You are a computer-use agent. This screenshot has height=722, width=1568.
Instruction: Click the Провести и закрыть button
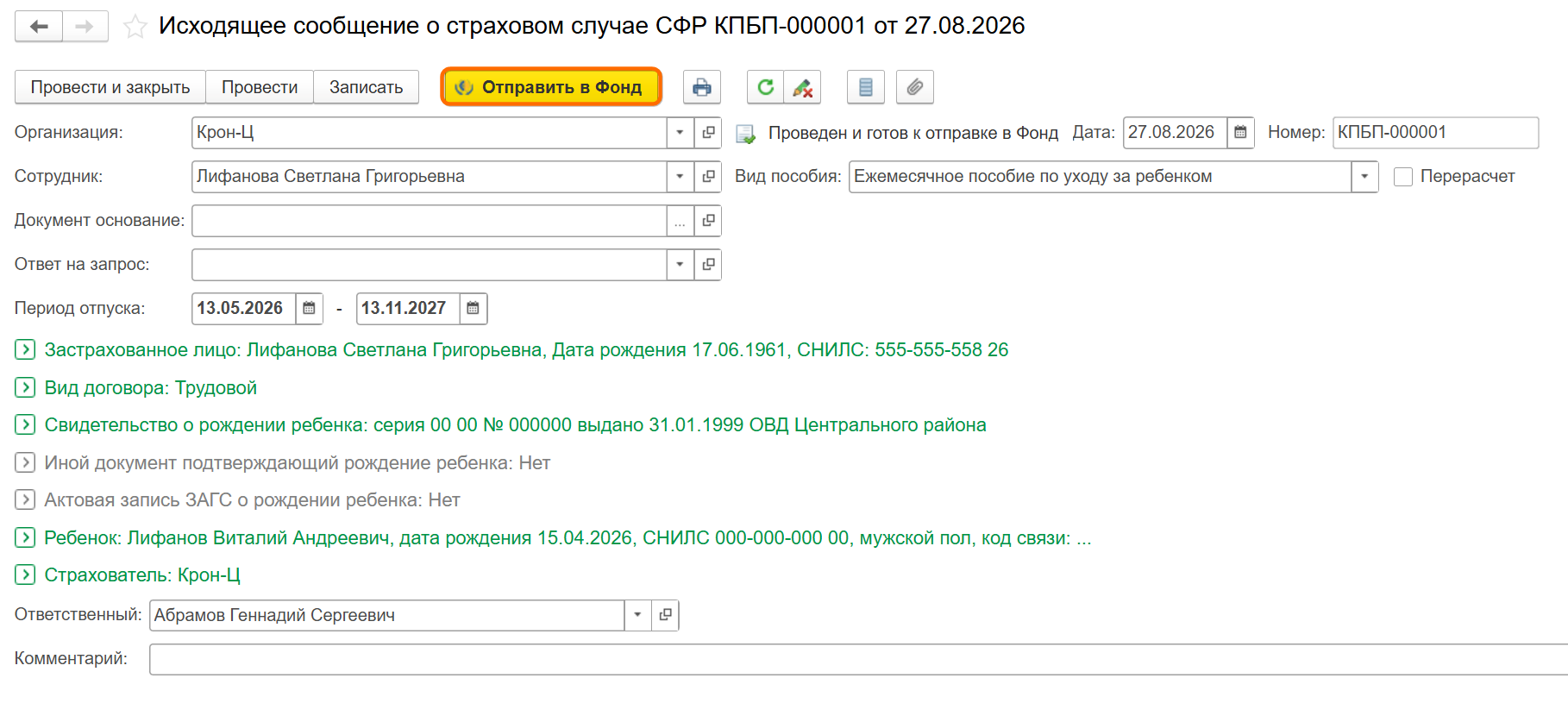click(x=110, y=87)
